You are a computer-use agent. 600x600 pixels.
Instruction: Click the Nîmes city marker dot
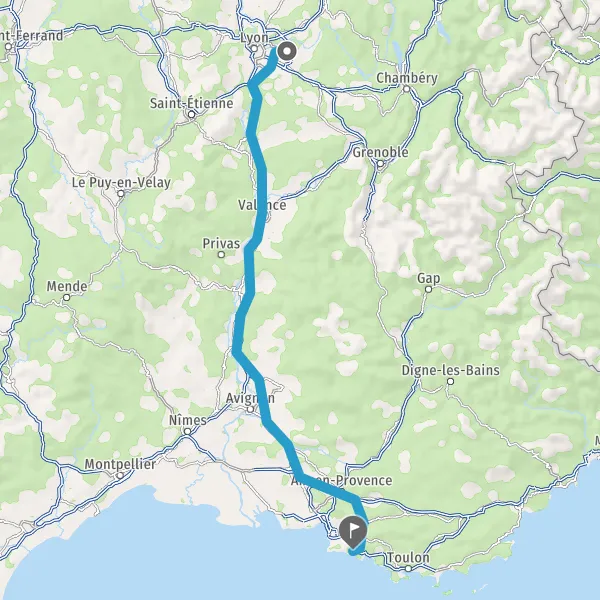188,432
